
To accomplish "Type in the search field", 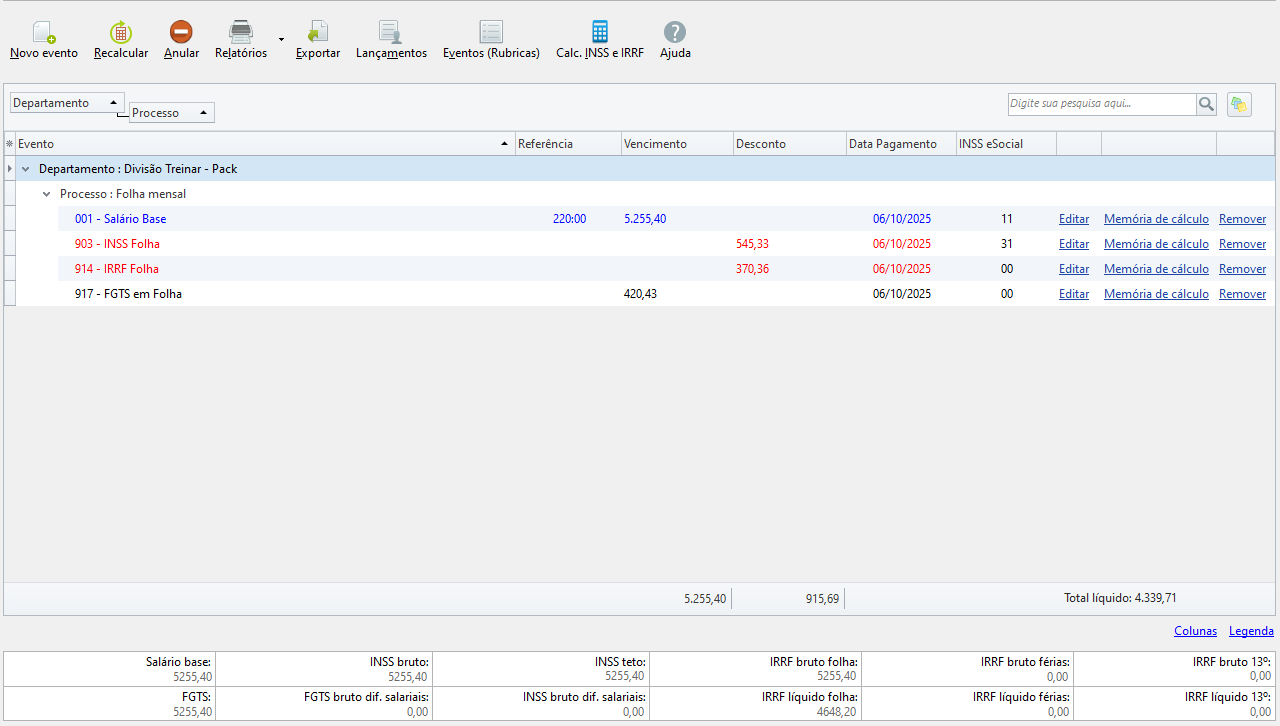I will [x=1101, y=104].
